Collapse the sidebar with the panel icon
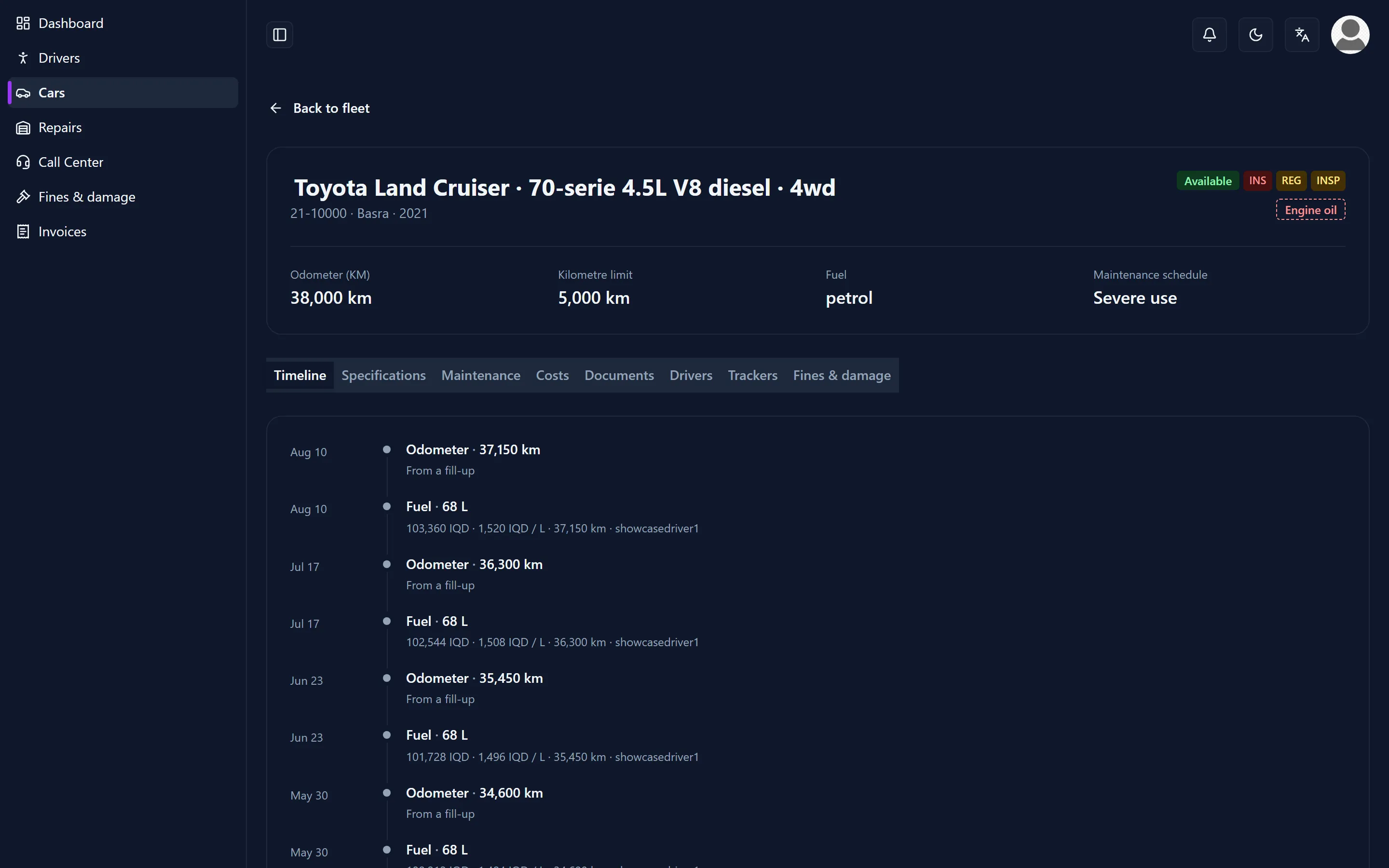Viewport: 1389px width, 868px height. coord(280,35)
